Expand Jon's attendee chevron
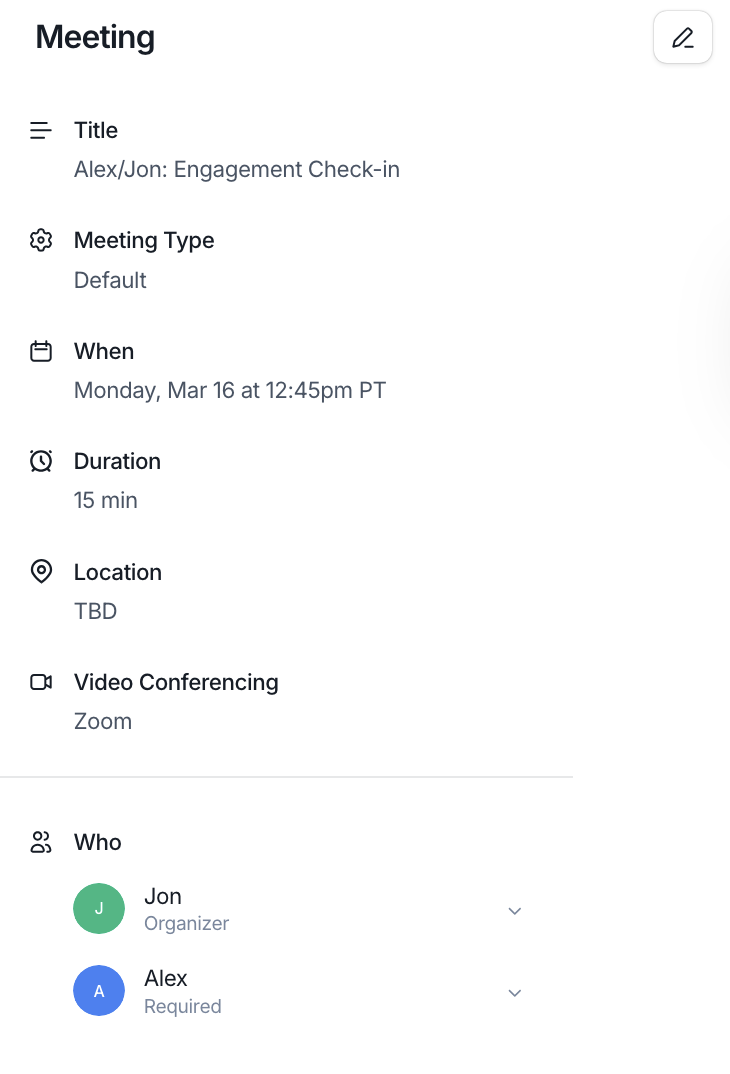The image size is (730, 1074). pyautogui.click(x=515, y=910)
